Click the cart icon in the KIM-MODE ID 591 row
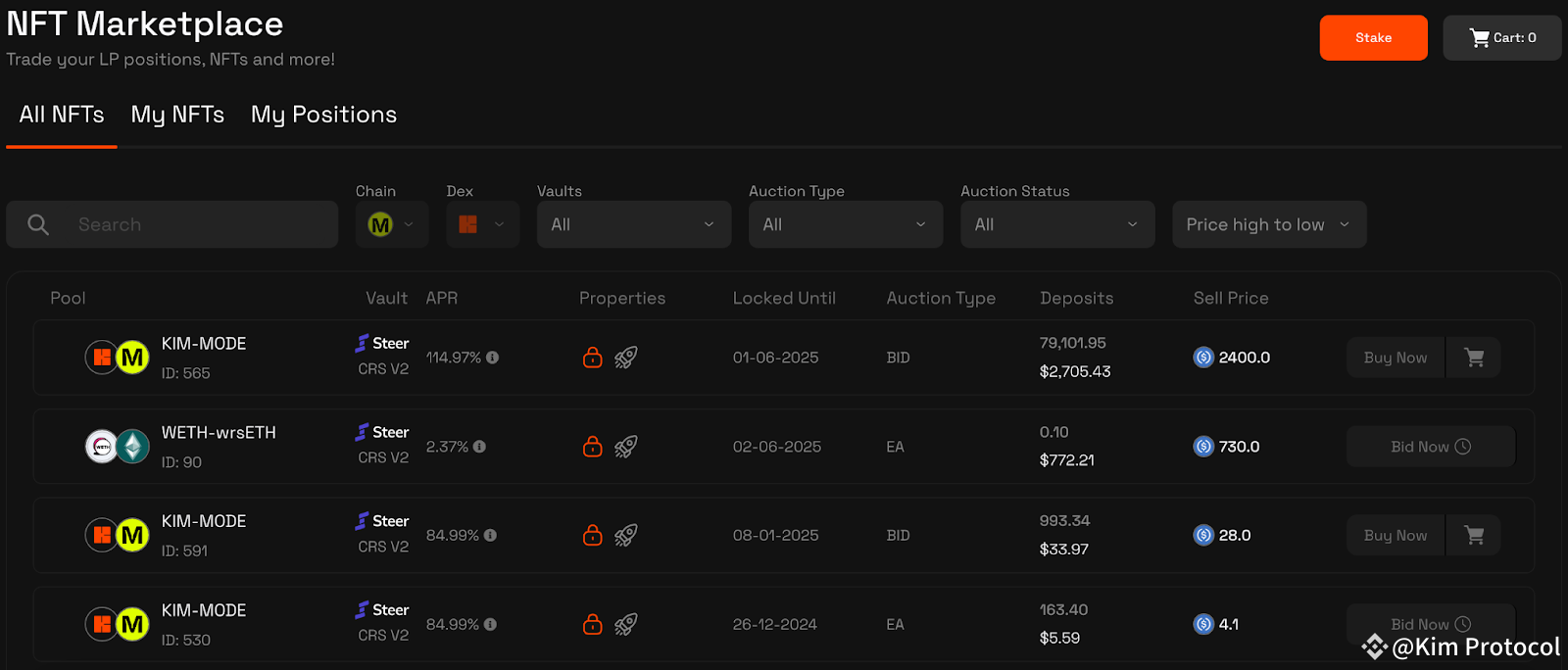This screenshot has width=1568, height=670. pyautogui.click(x=1474, y=535)
